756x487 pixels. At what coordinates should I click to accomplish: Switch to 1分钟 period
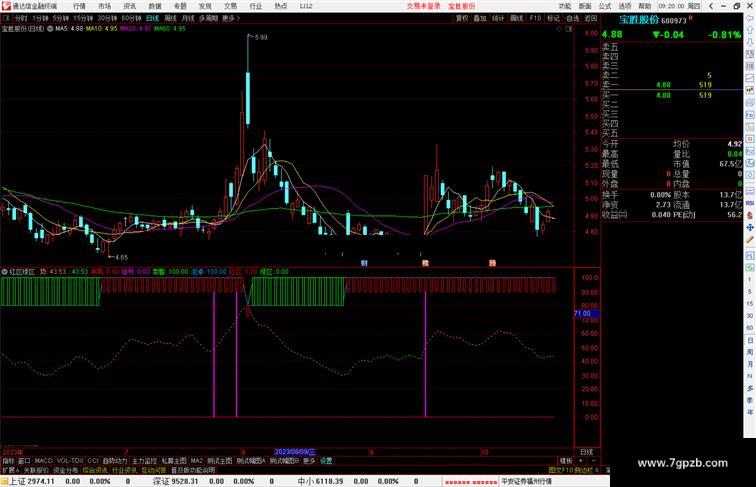click(40, 18)
